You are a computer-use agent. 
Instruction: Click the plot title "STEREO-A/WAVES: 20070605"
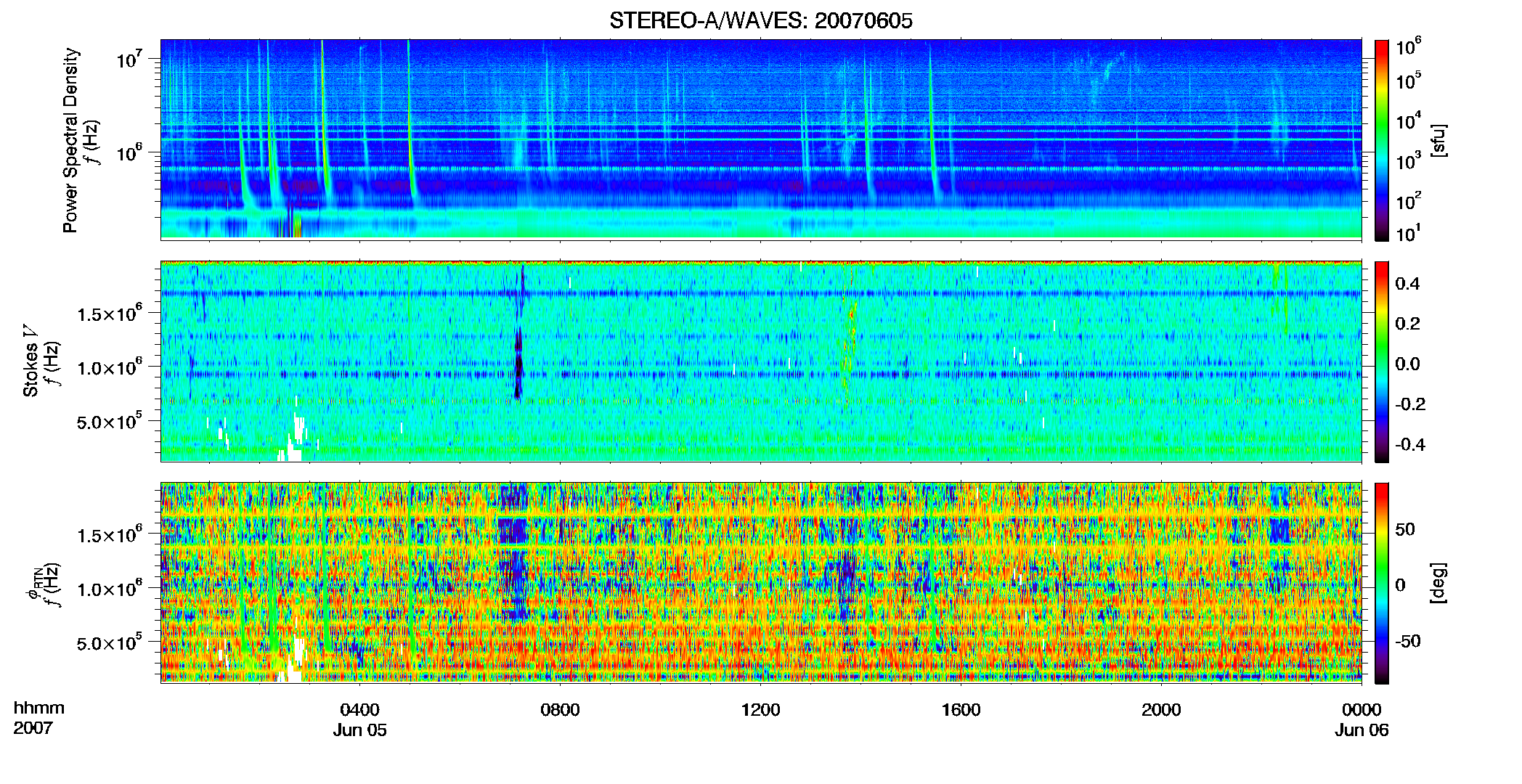pyautogui.click(x=760, y=21)
